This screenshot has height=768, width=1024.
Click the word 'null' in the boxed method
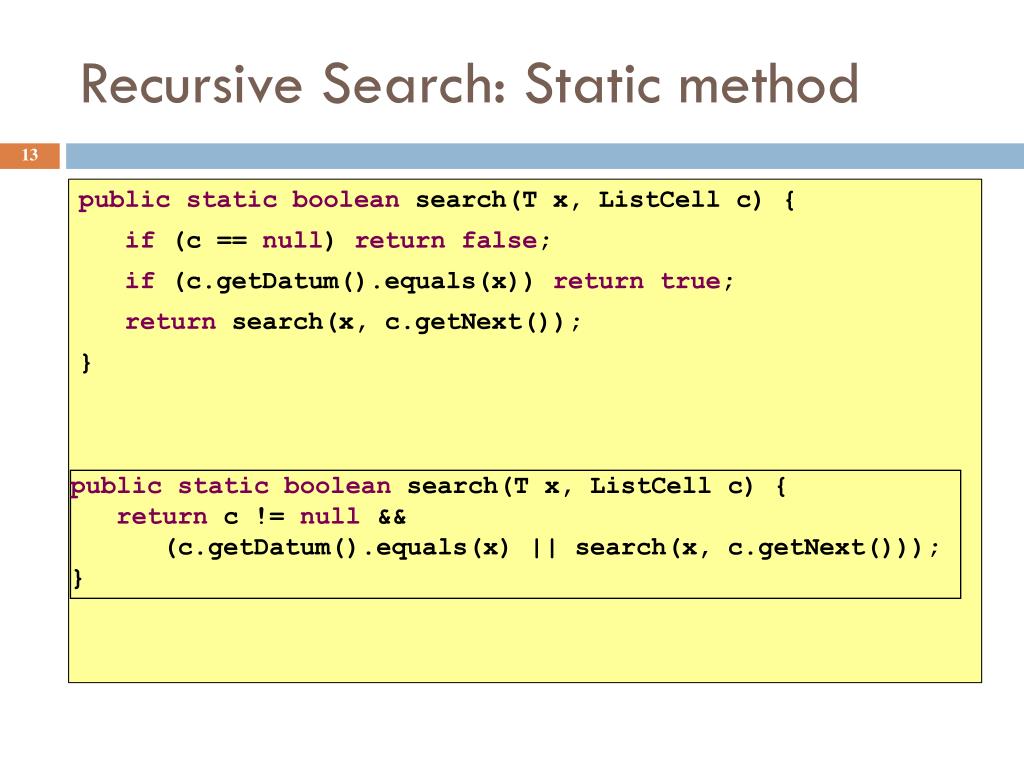pos(329,517)
